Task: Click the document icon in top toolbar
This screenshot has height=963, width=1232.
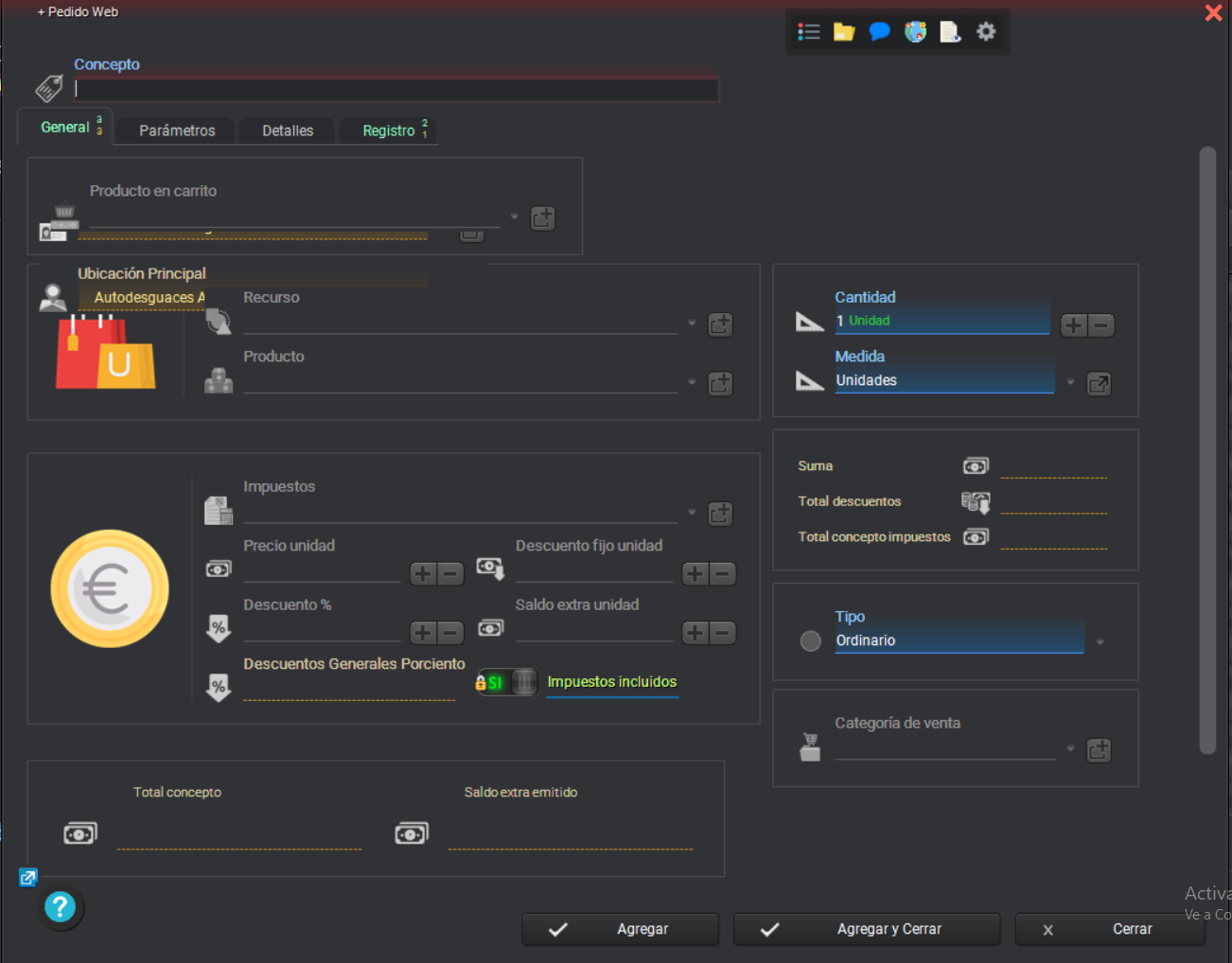Action: pos(950,32)
